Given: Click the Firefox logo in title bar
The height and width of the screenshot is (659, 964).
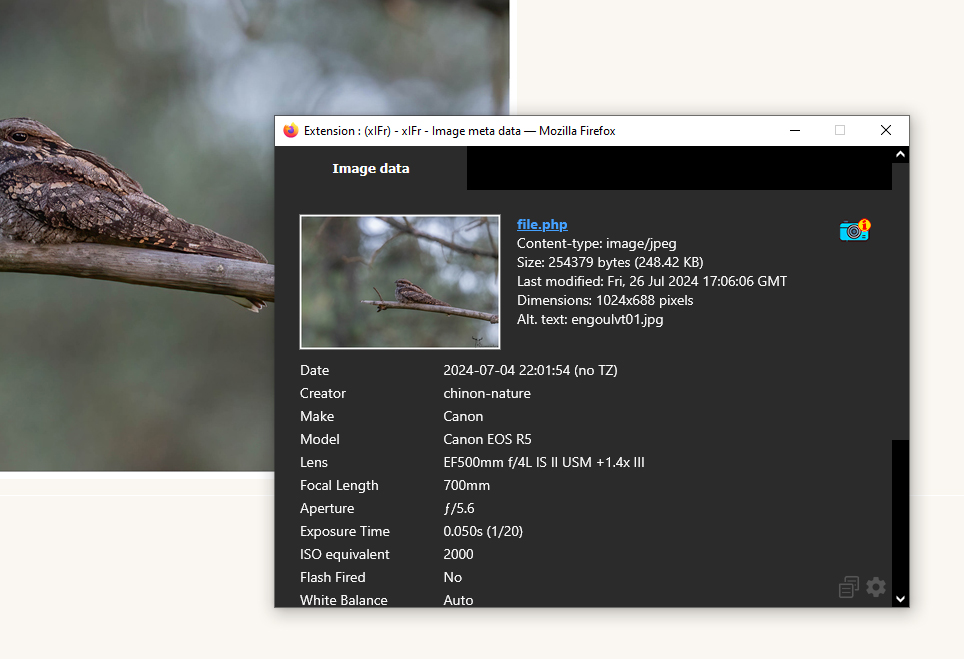Looking at the screenshot, I should 291,131.
